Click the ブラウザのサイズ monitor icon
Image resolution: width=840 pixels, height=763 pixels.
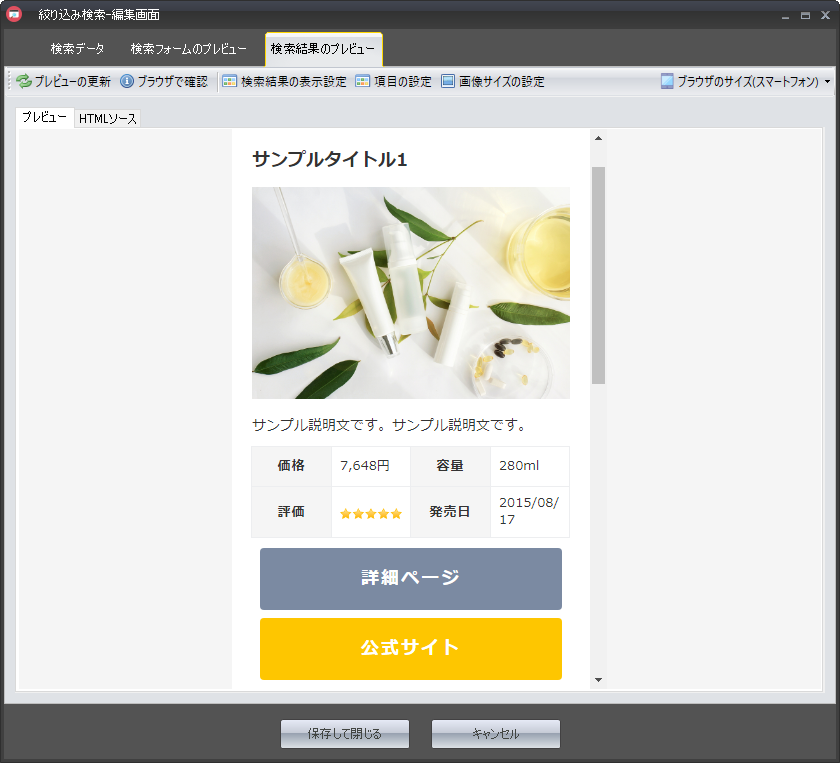[667, 82]
